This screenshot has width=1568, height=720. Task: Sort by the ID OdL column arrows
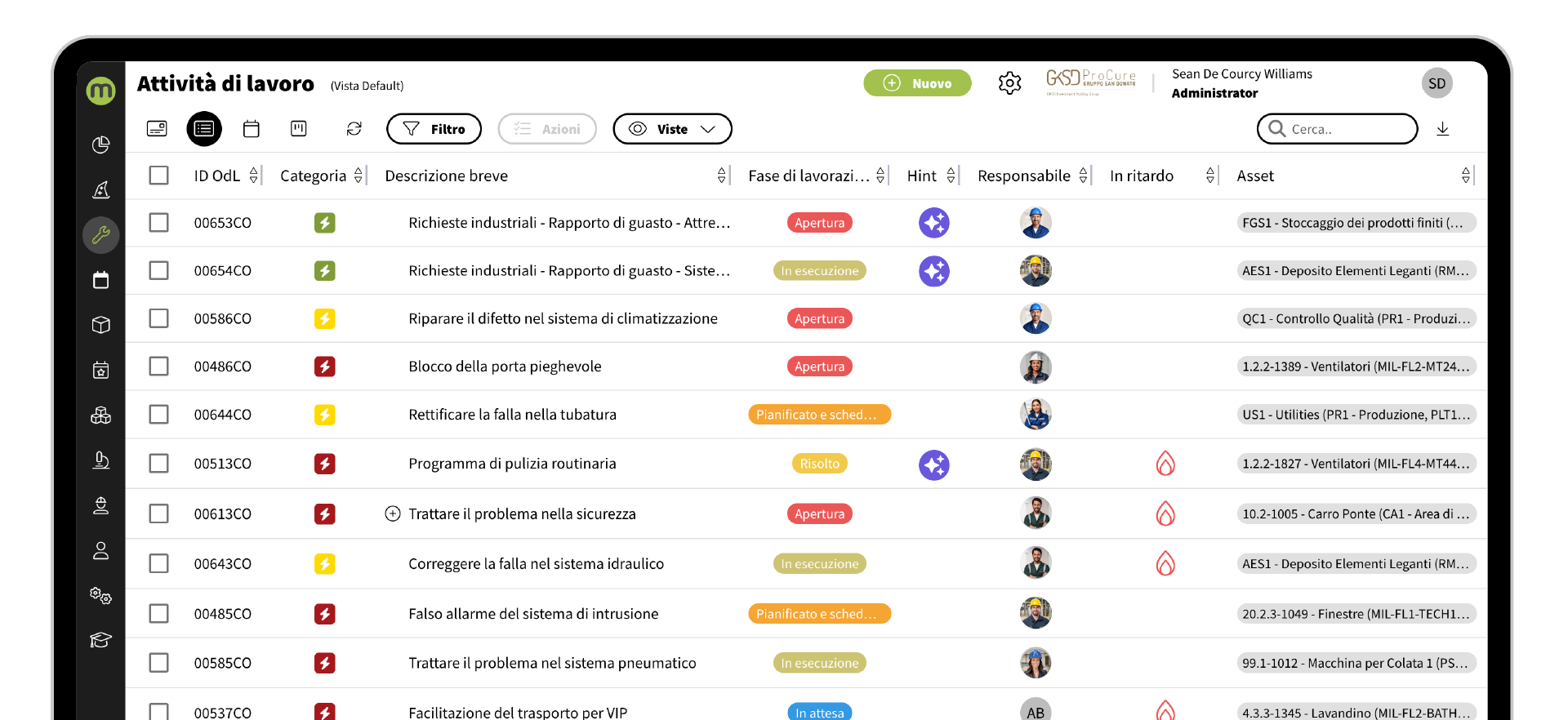(x=254, y=176)
